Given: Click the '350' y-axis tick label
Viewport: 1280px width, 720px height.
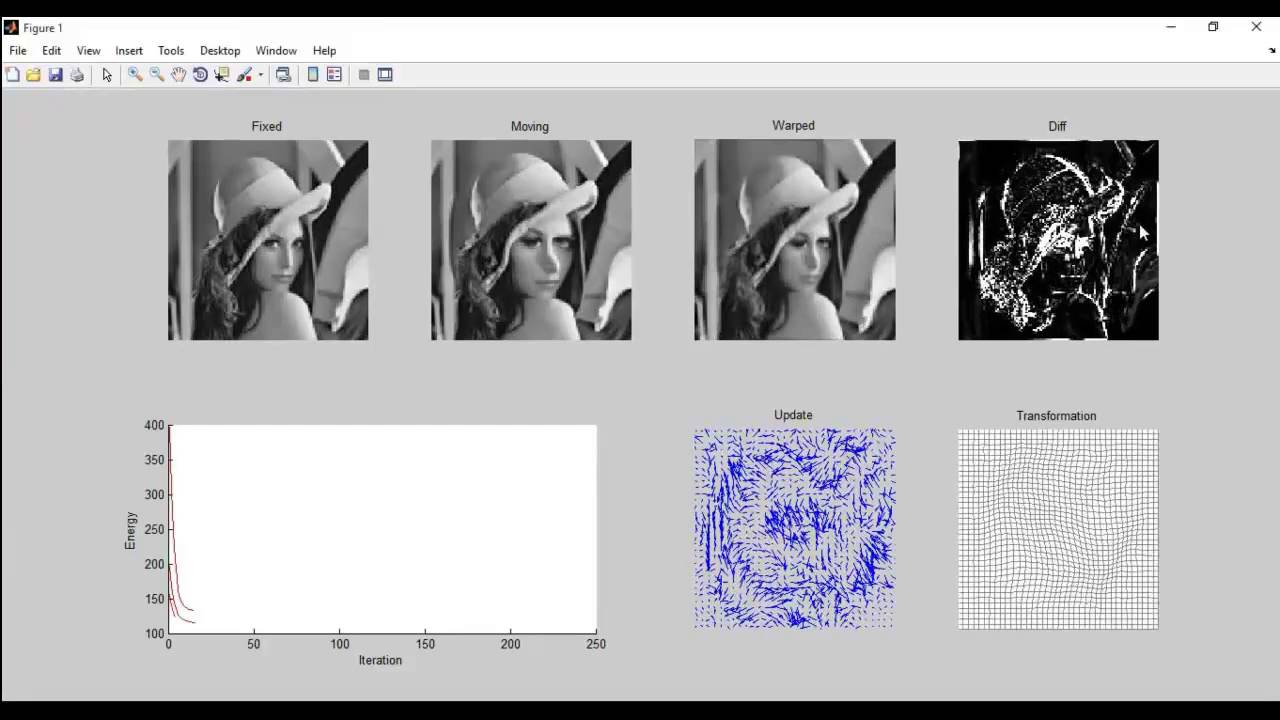Looking at the screenshot, I should coord(154,460).
